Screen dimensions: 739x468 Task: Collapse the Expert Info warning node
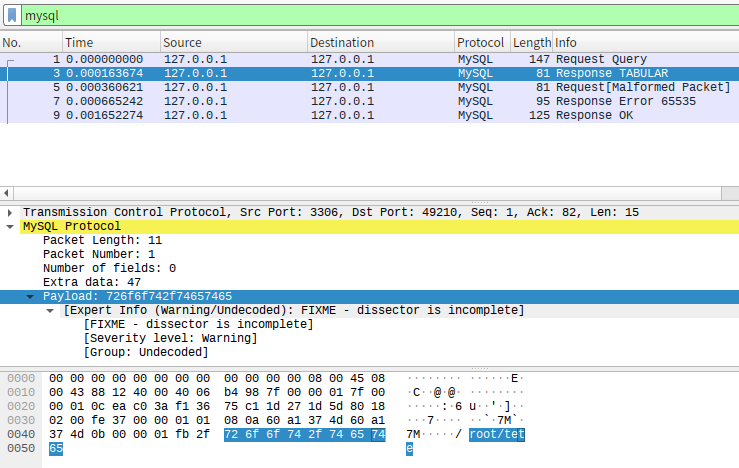pos(51,311)
